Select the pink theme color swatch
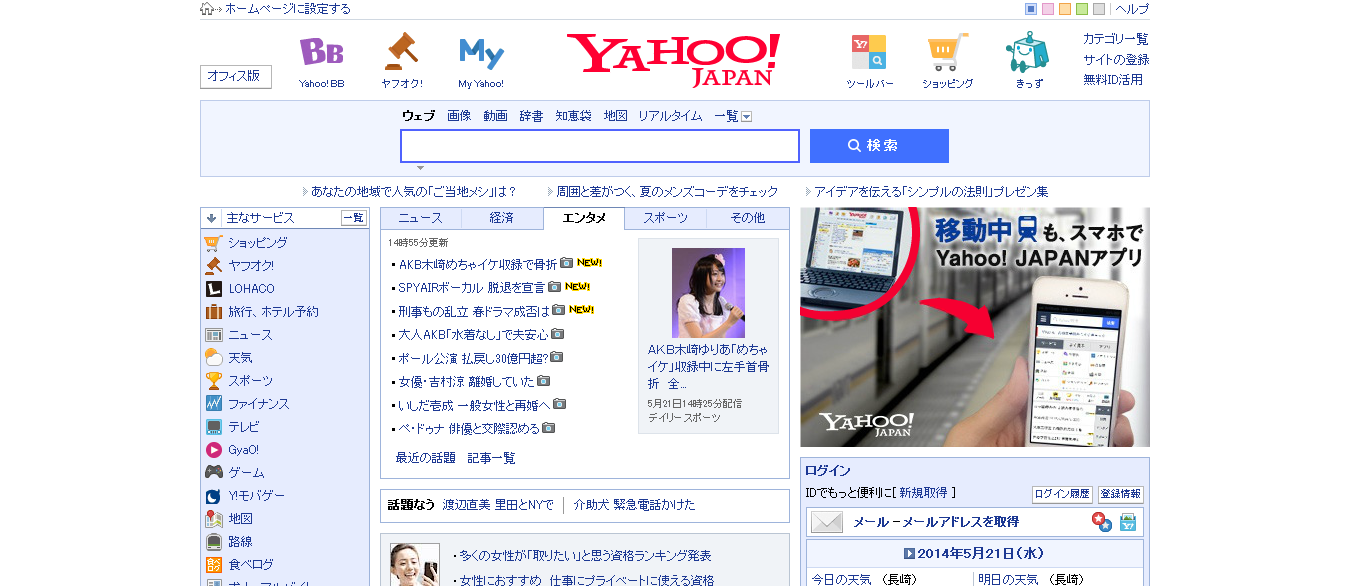Viewport: 1349px width, 586px height. [x=1048, y=9]
